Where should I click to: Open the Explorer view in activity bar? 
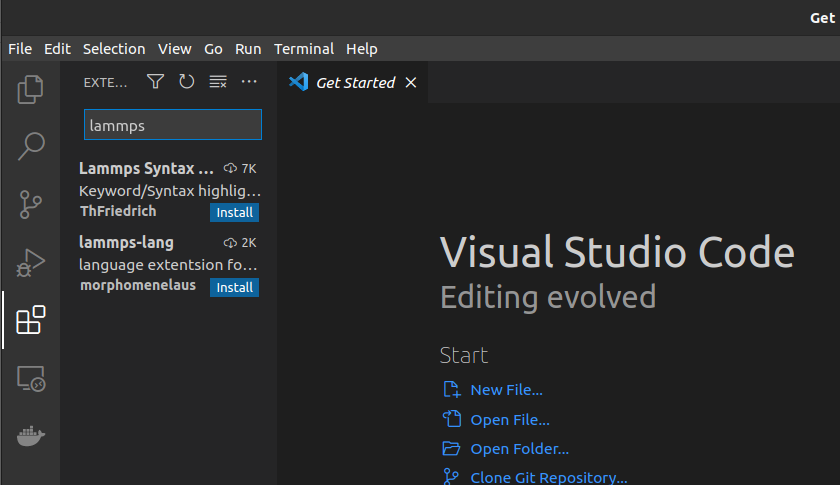pos(31,89)
